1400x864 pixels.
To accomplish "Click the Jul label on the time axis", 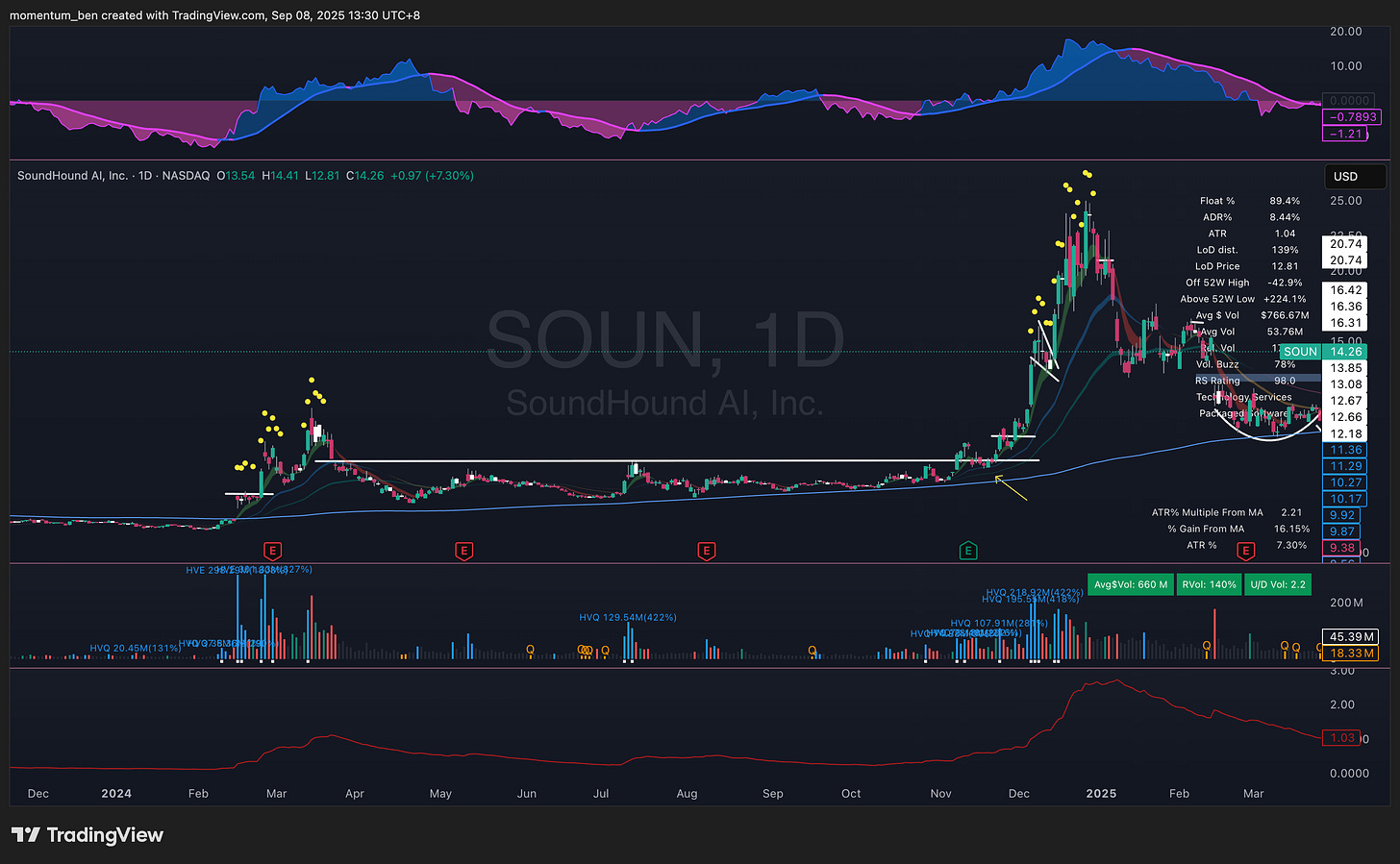I will pyautogui.click(x=601, y=794).
